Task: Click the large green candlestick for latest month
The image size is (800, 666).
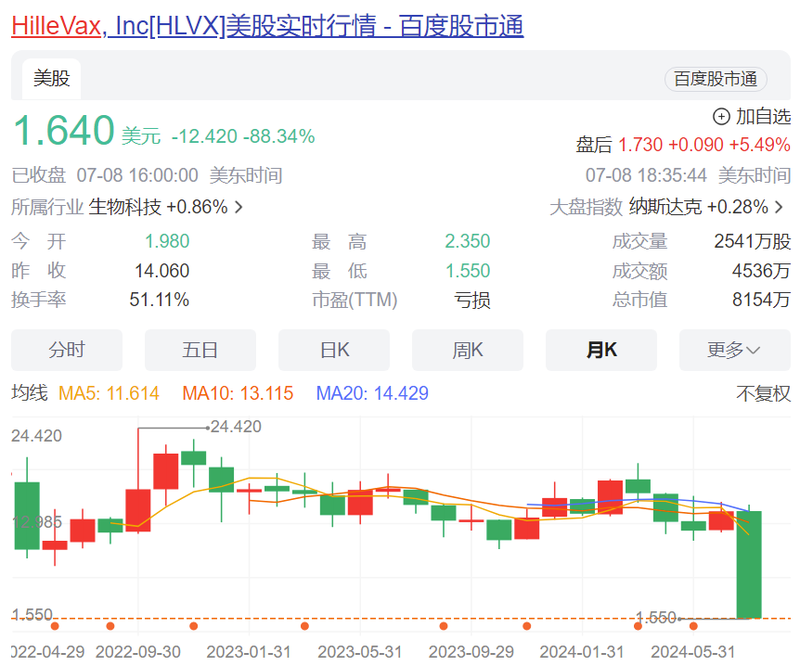Action: [x=749, y=564]
